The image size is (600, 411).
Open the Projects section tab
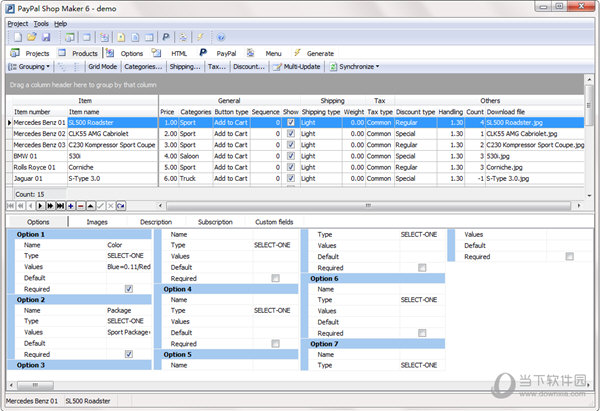(x=31, y=53)
